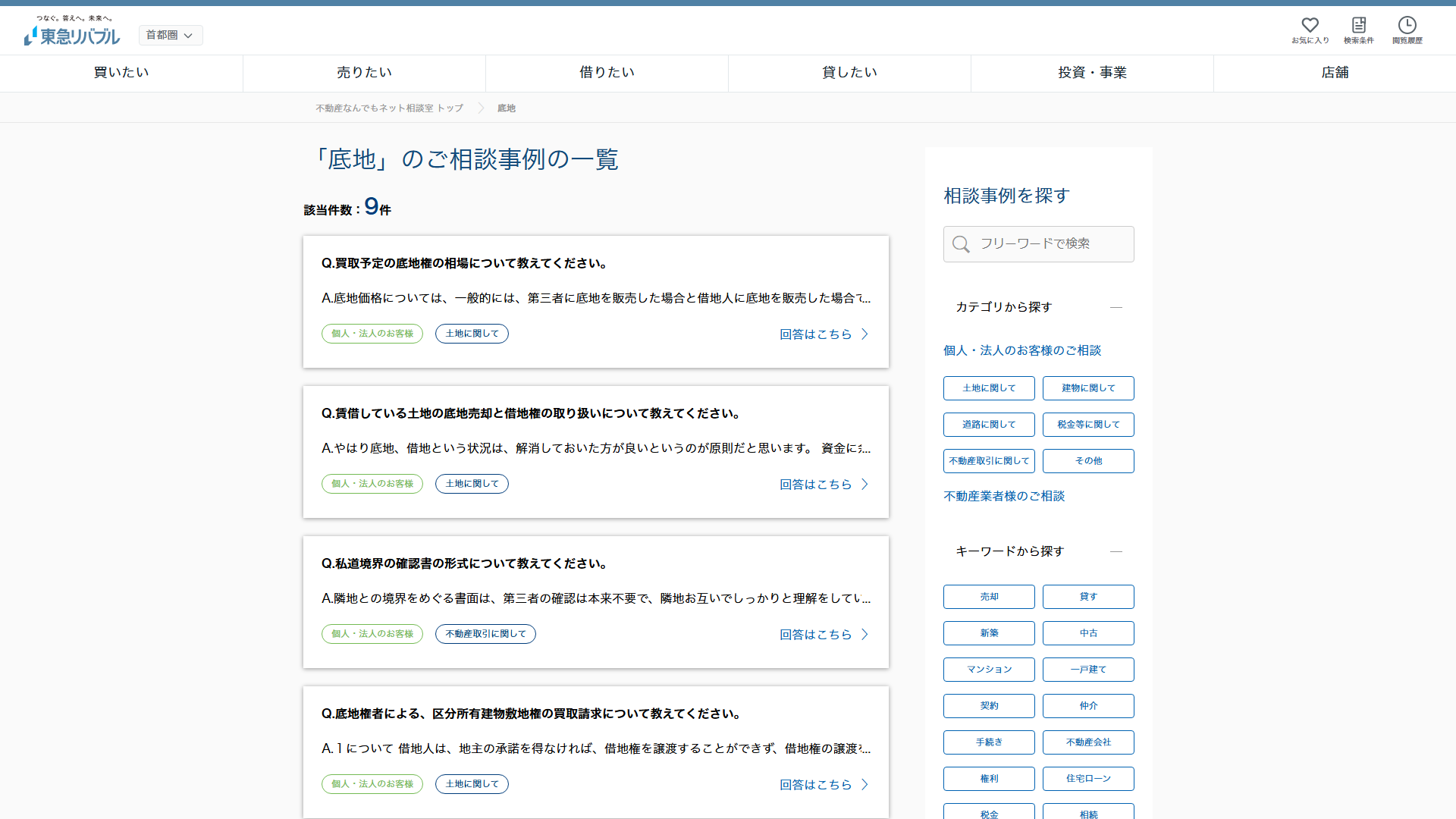Open the 貸したい menu

point(849,73)
